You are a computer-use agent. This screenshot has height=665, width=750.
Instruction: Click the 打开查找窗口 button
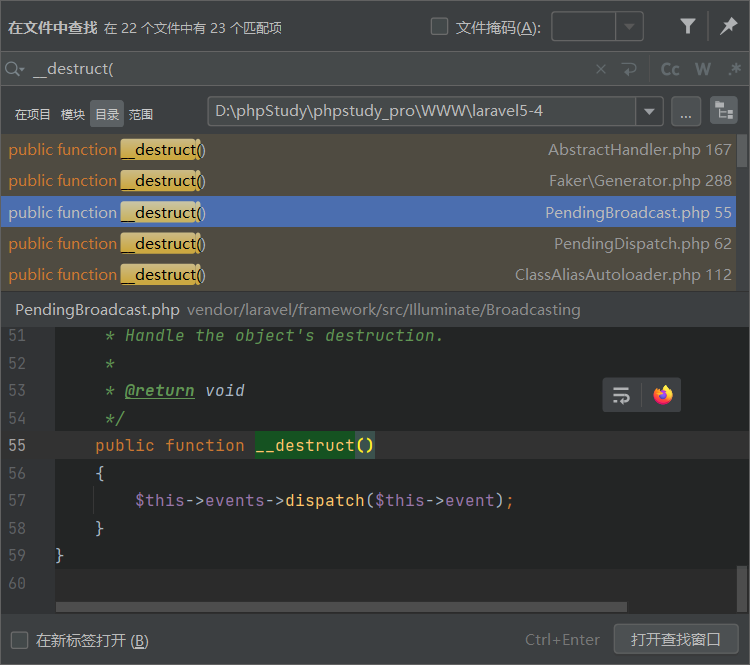[x=676, y=639]
